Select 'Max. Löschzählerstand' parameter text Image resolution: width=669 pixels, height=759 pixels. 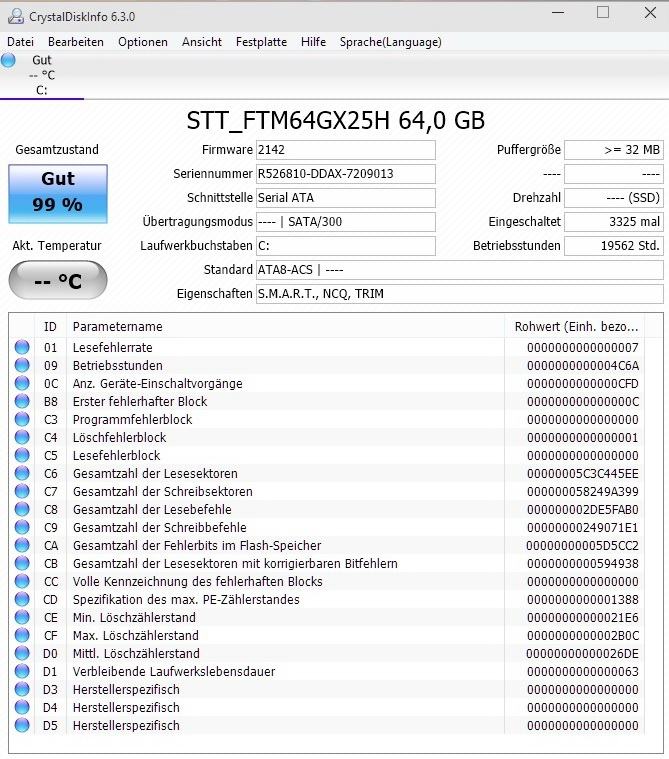[x=136, y=636]
